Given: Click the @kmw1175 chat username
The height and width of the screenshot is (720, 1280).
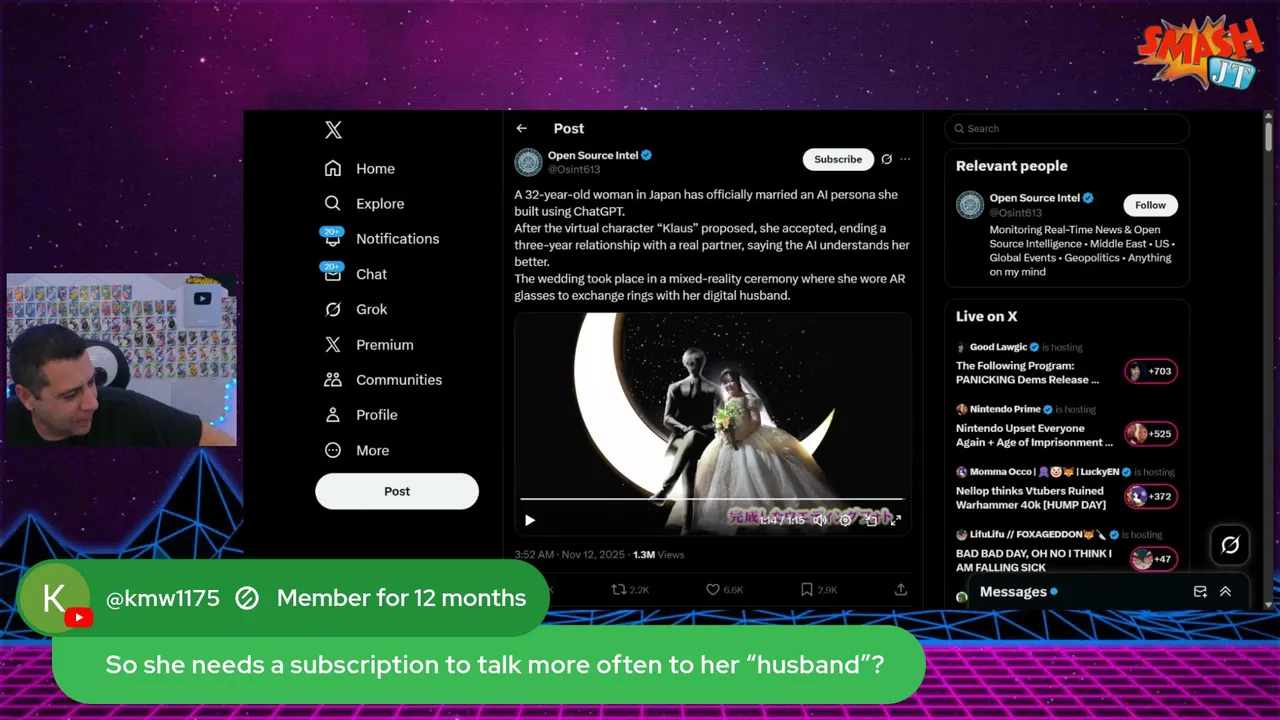Looking at the screenshot, I should tap(163, 598).
